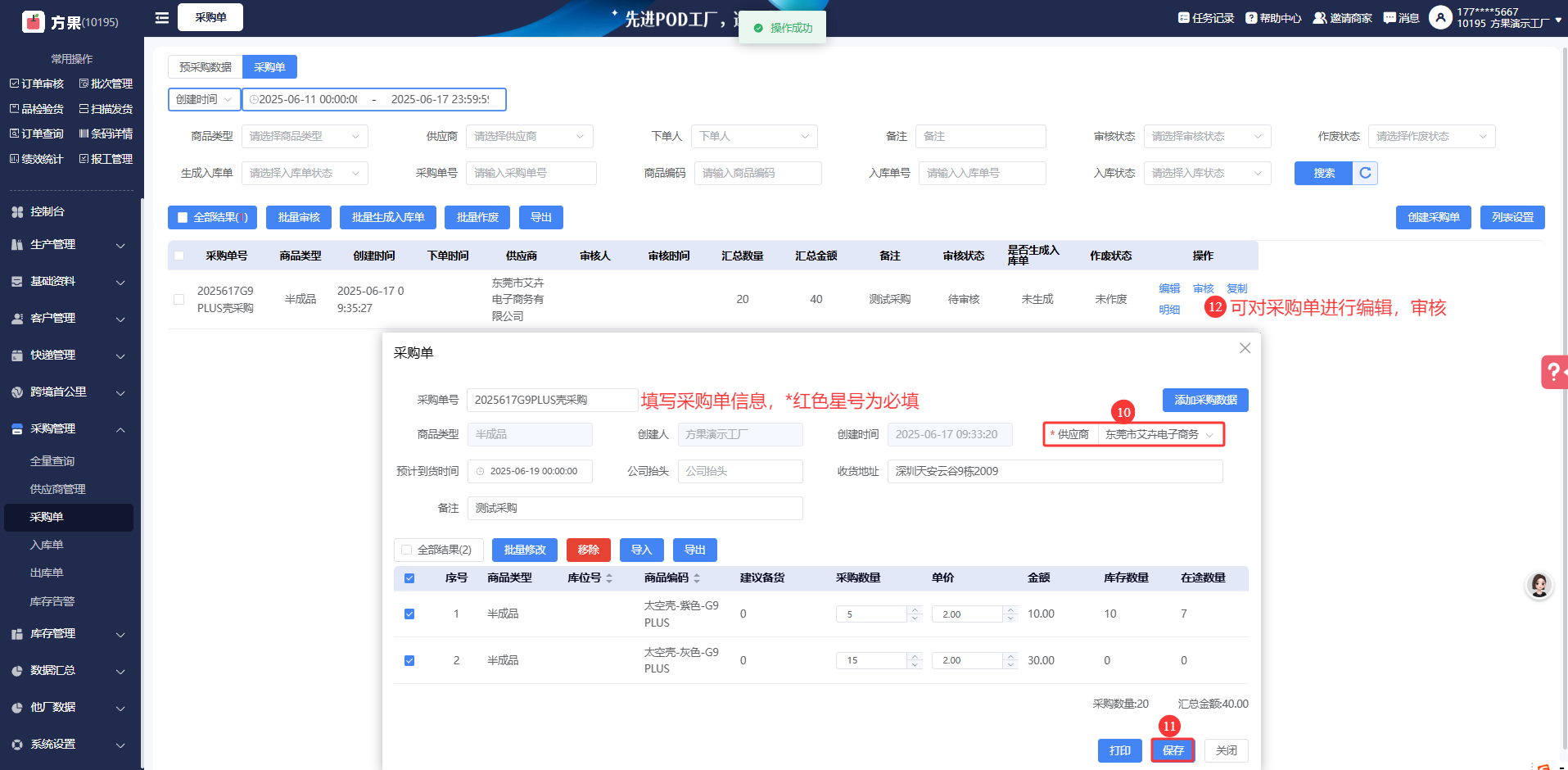
Task: Click the invite merchant icon
Action: tap(1319, 18)
